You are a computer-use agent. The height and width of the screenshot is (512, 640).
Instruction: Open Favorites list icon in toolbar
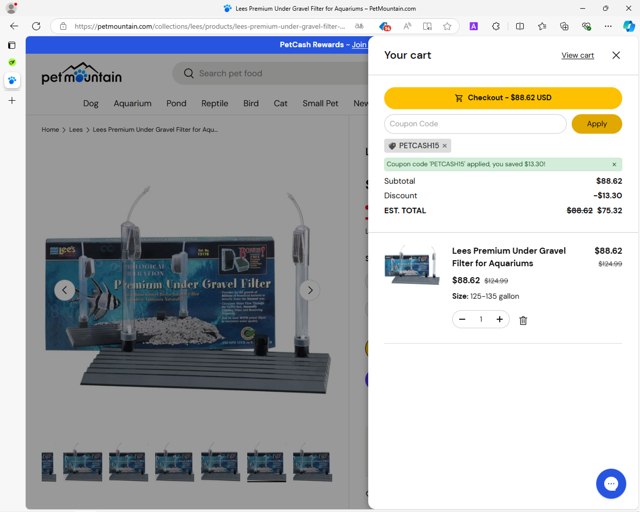coord(542,26)
